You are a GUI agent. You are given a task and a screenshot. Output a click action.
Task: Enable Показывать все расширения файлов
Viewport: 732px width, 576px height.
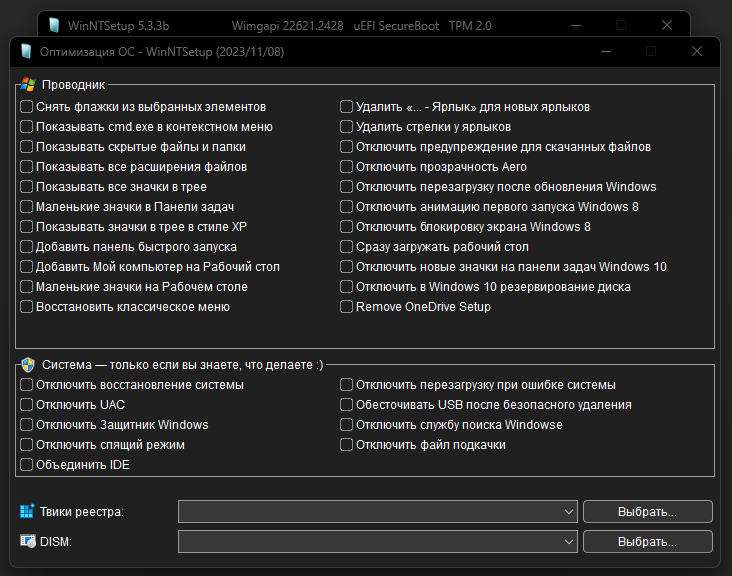point(27,167)
